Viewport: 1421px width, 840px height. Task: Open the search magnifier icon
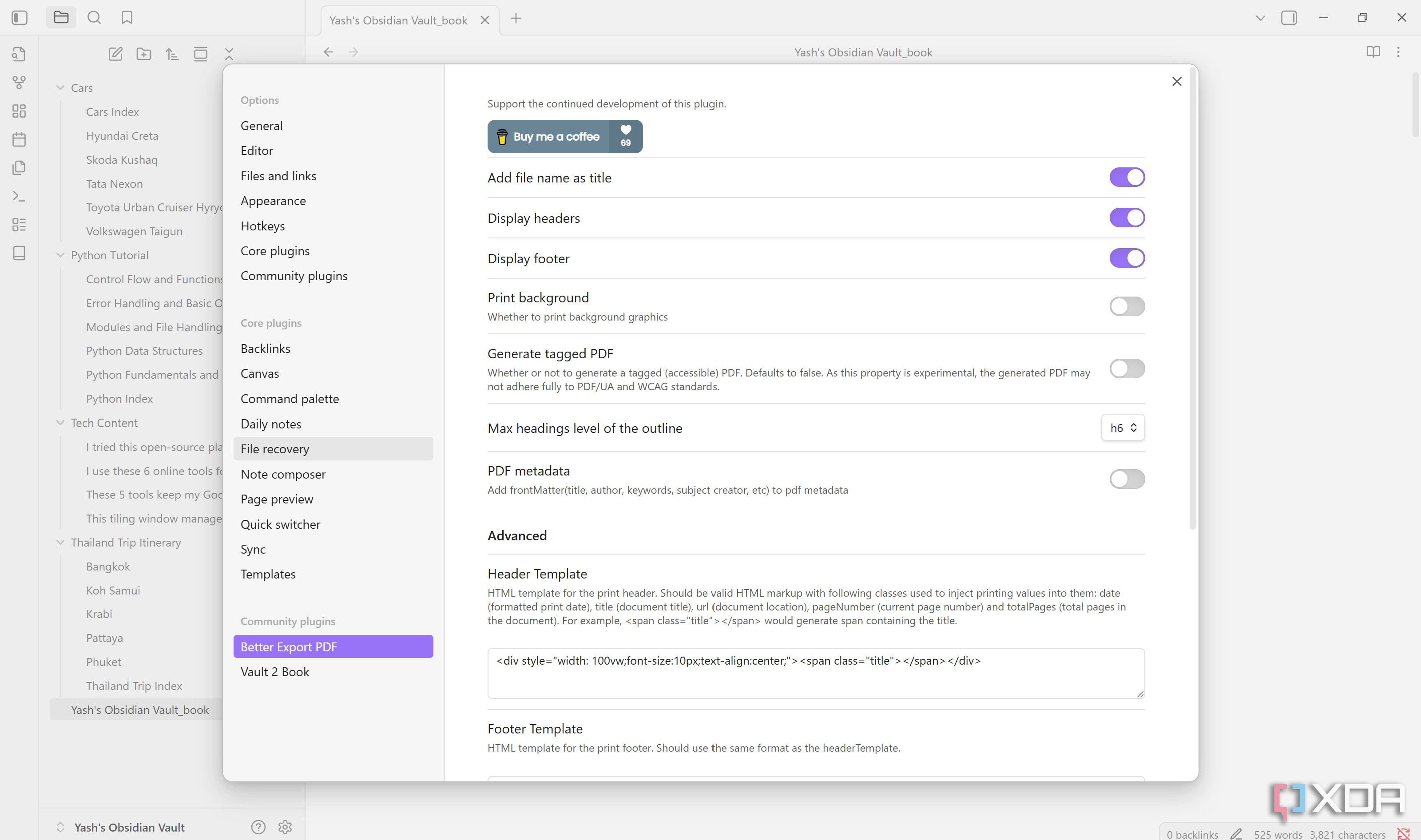(94, 18)
